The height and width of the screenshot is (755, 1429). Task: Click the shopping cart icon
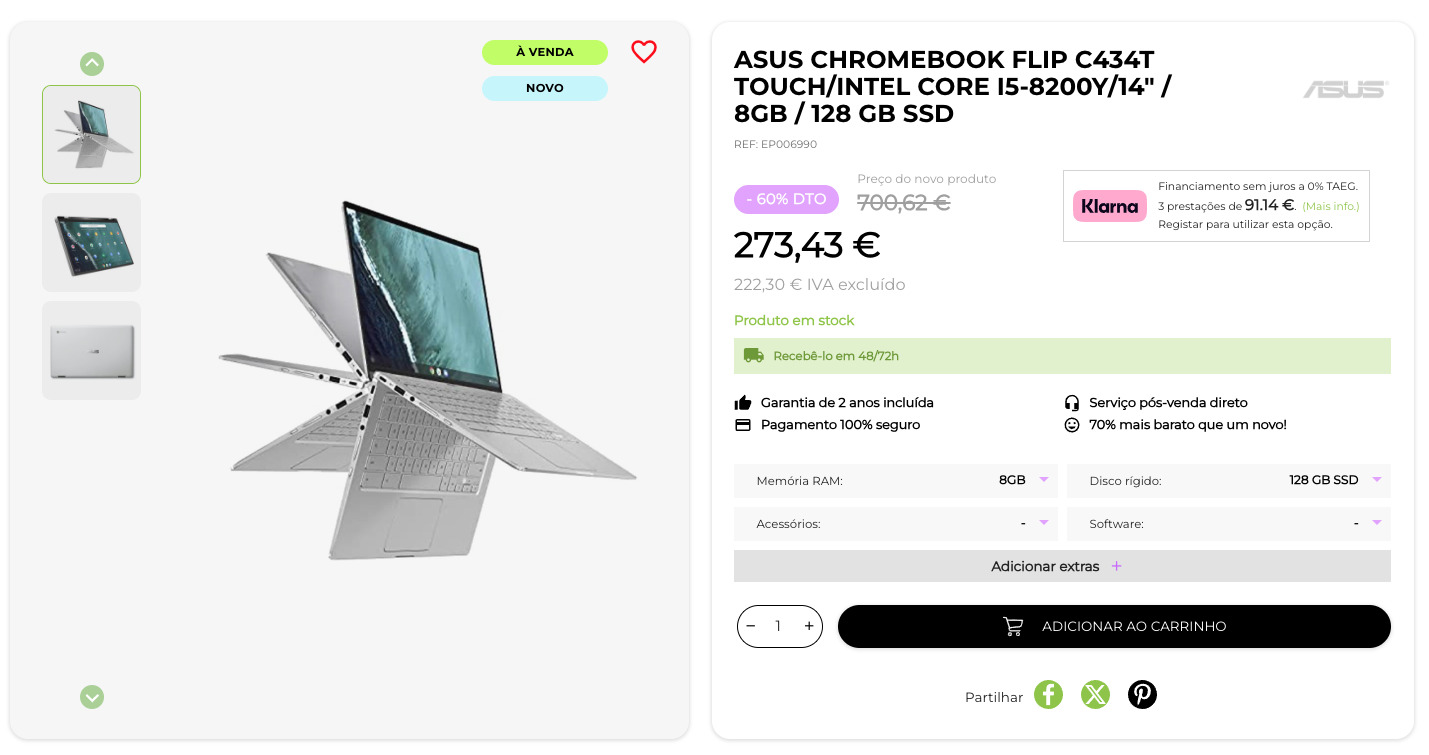(1013, 626)
